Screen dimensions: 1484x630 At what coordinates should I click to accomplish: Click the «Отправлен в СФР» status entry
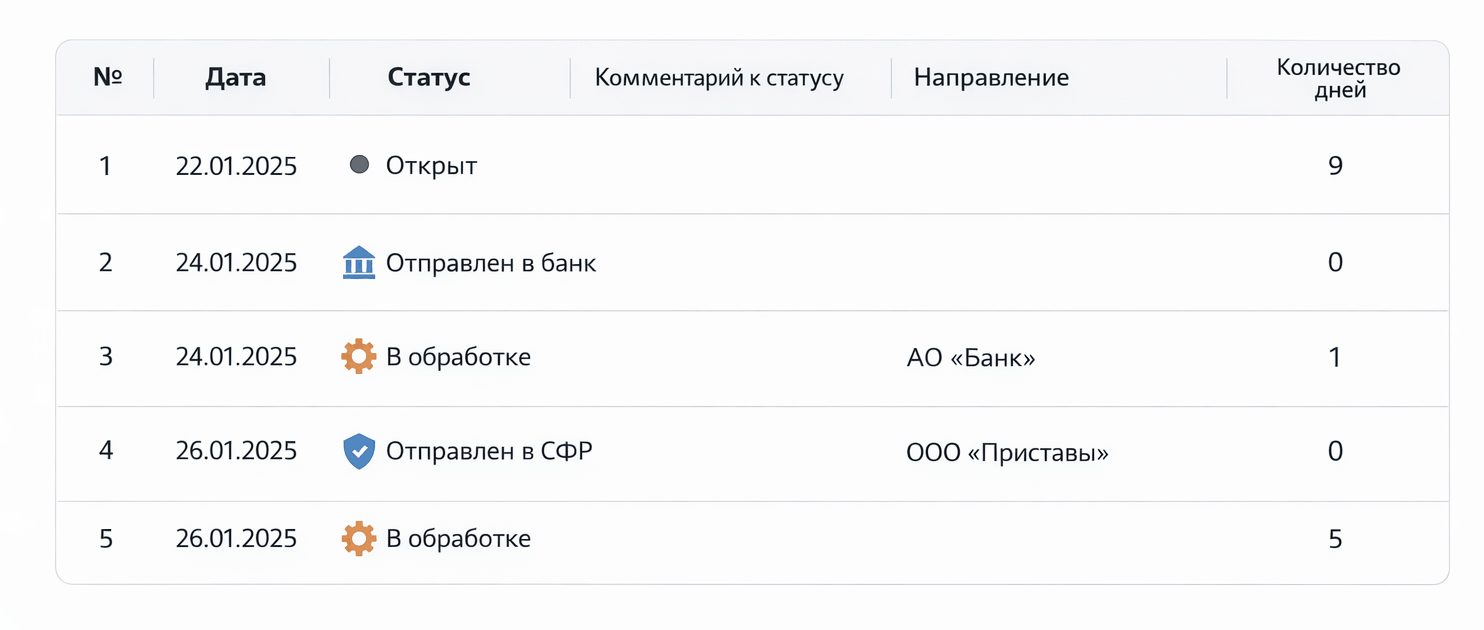click(x=490, y=451)
